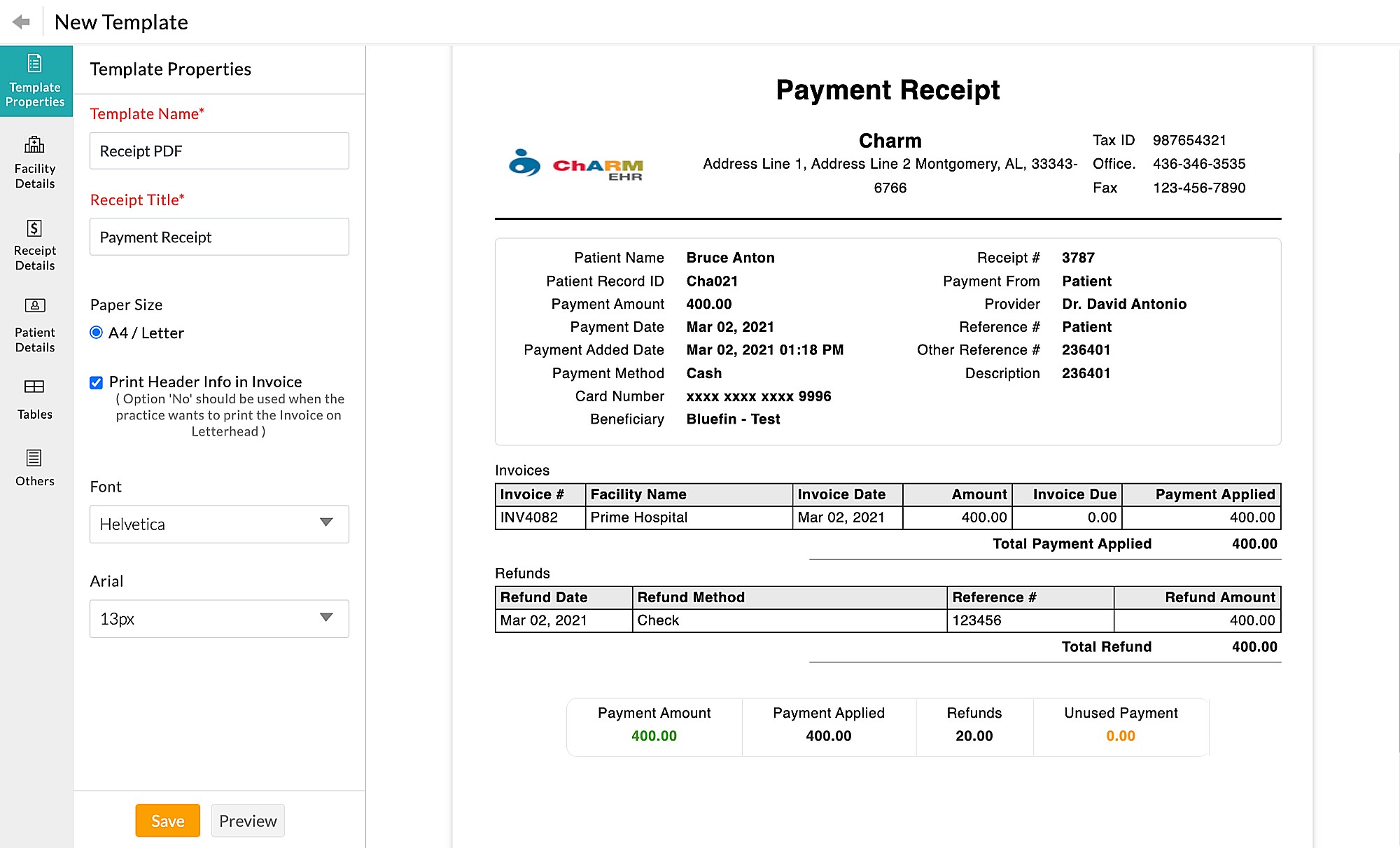Viewport: 1400px width, 848px height.
Task: Click the back arrow beside New Template
Action: tap(22, 21)
